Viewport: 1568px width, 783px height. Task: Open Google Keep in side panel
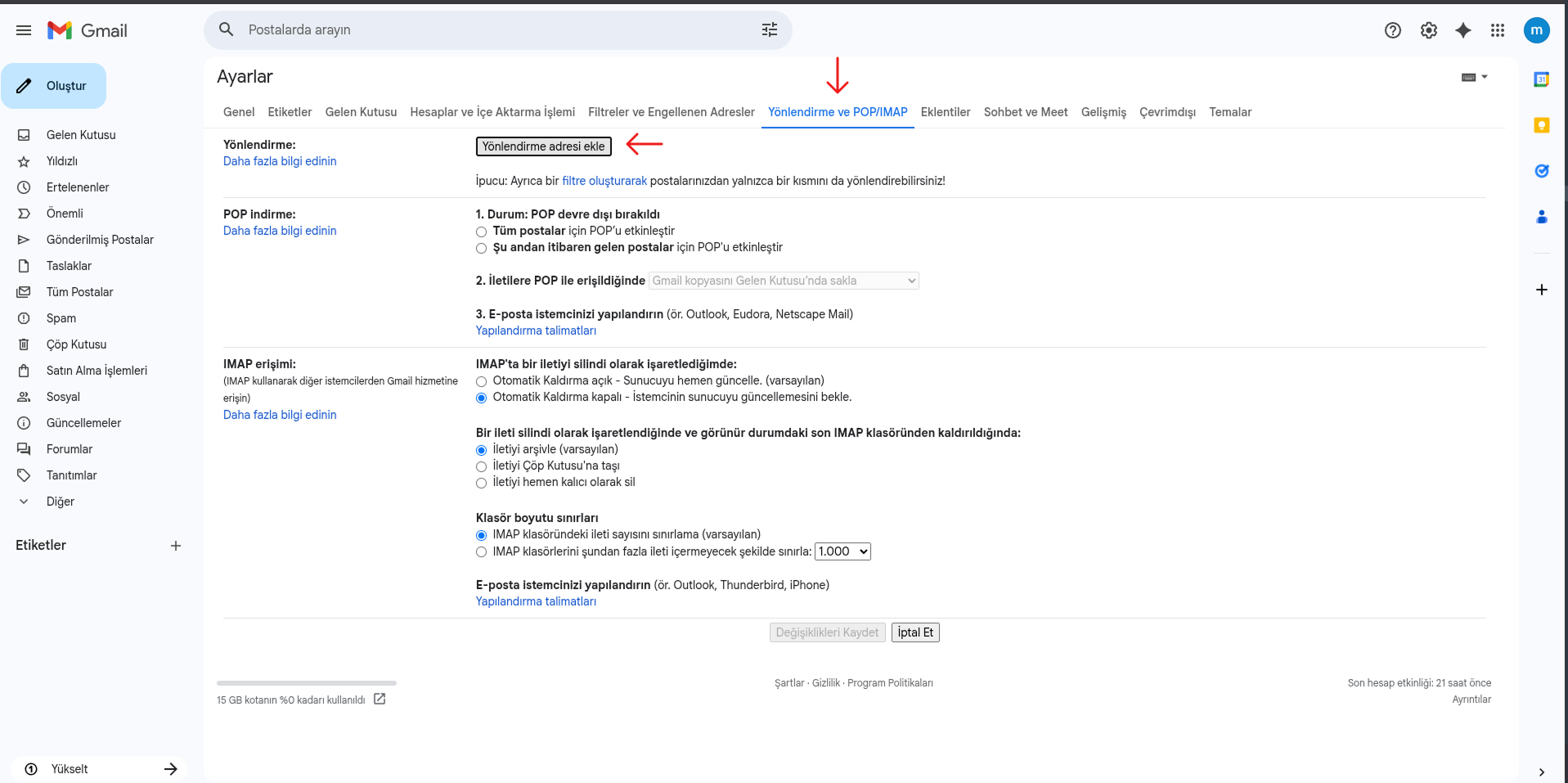click(x=1541, y=125)
